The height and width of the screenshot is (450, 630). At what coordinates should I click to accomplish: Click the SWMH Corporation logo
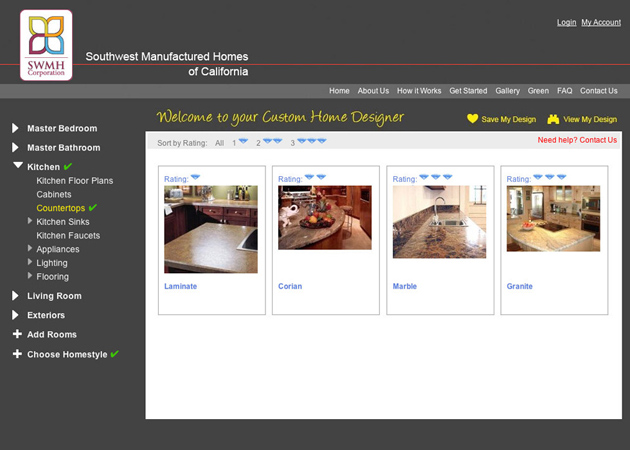click(x=46, y=45)
